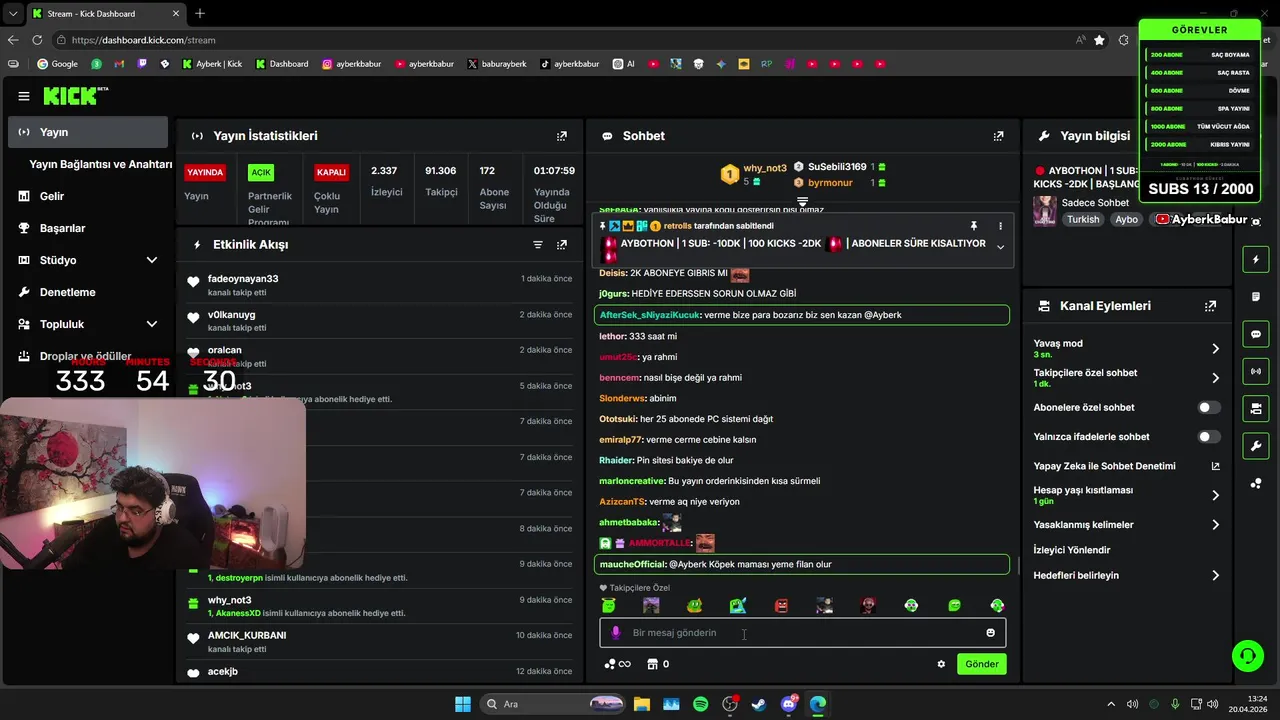1280x720 pixels.
Task: Send message with the Gönder button
Action: [x=981, y=664]
